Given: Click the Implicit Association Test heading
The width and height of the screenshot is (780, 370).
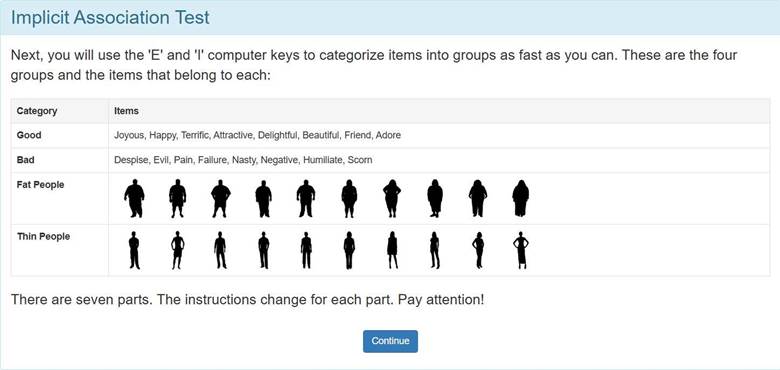Looking at the screenshot, I should coord(110,17).
